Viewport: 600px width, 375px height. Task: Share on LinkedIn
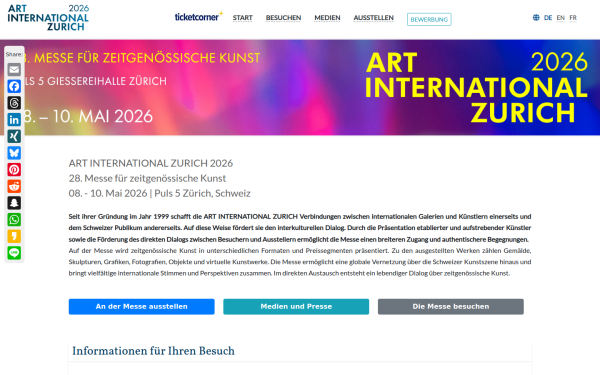pos(14,120)
